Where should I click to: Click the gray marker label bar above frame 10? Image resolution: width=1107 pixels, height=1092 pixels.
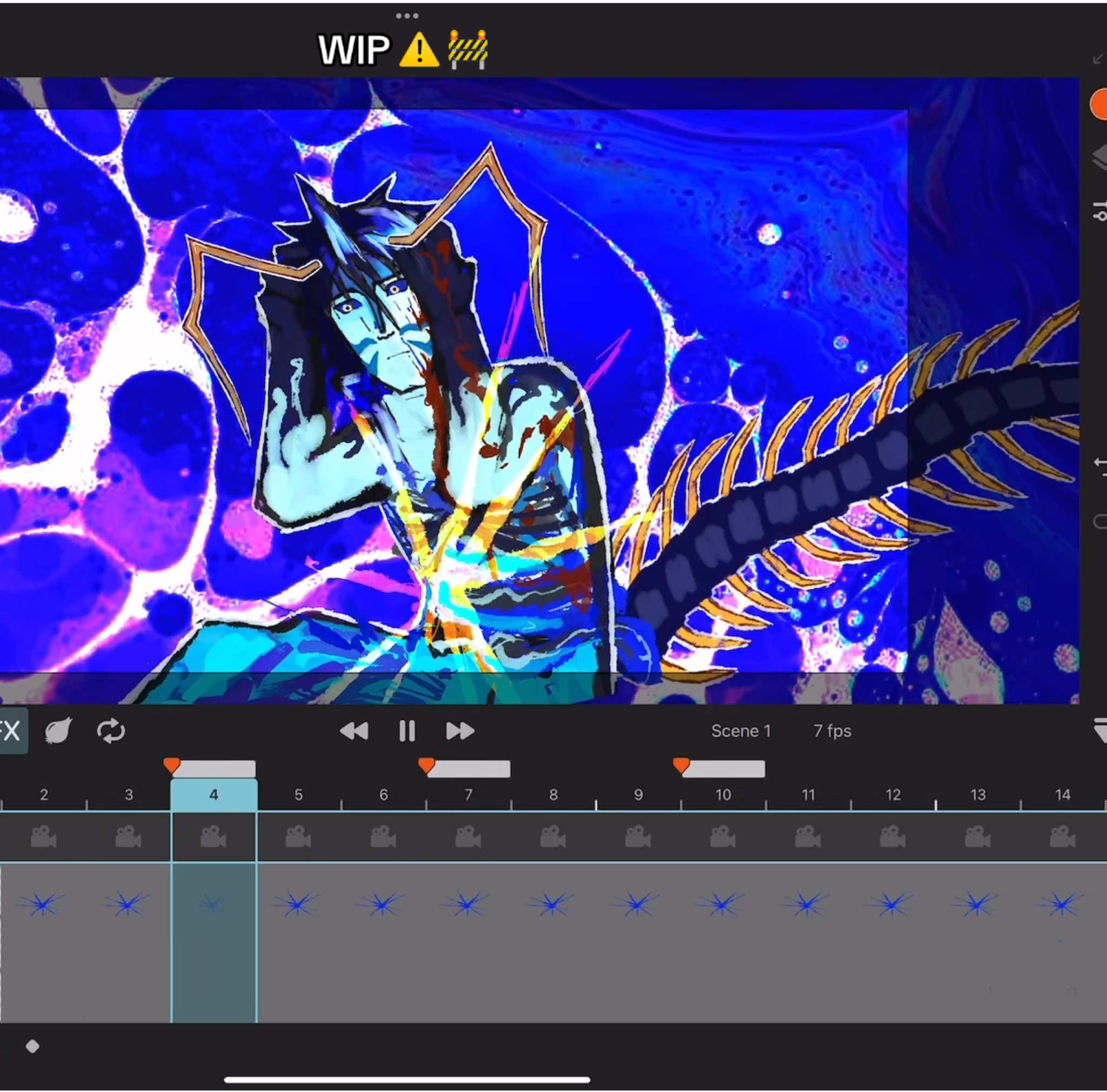point(724,769)
